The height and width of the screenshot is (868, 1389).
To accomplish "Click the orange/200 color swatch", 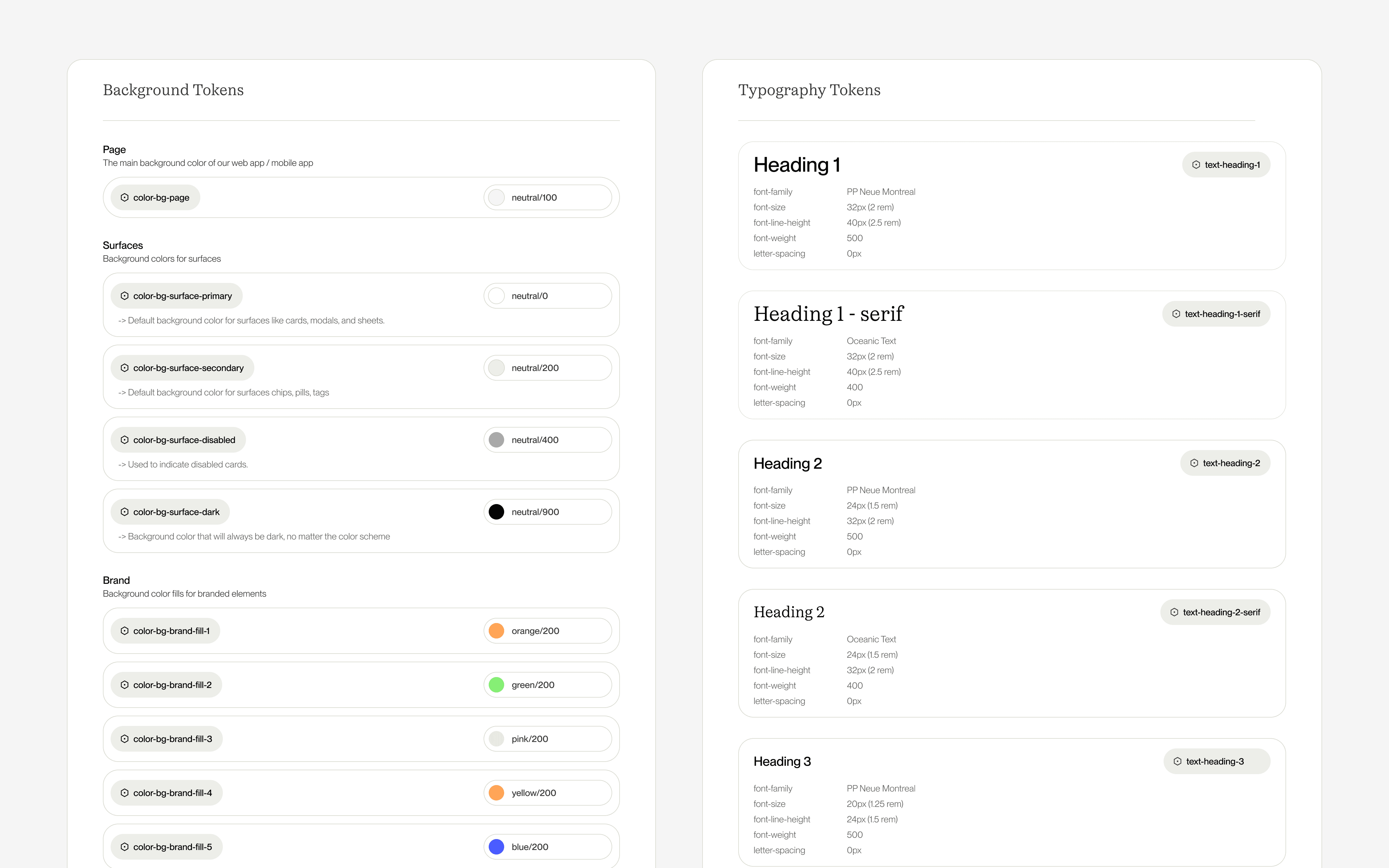I will 496,631.
